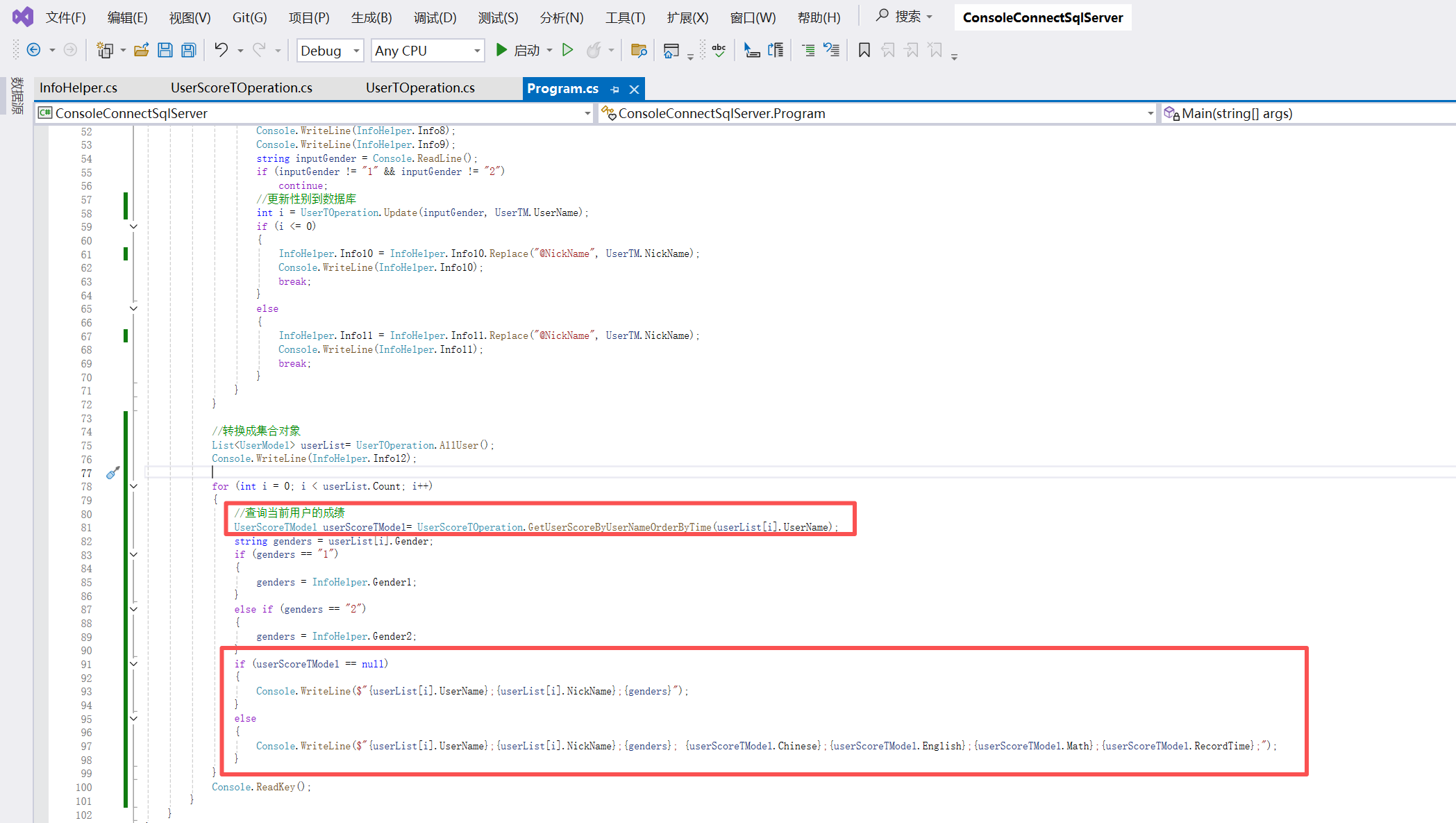This screenshot has width=1456, height=823.
Task: Select the New Project toolbar icon
Action: [x=106, y=50]
